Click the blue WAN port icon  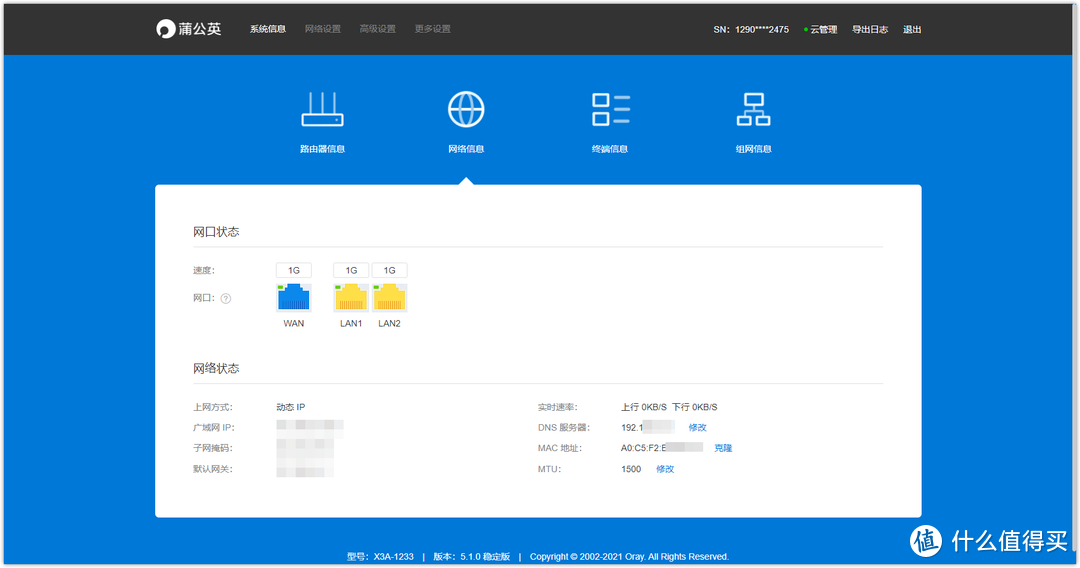click(x=294, y=298)
